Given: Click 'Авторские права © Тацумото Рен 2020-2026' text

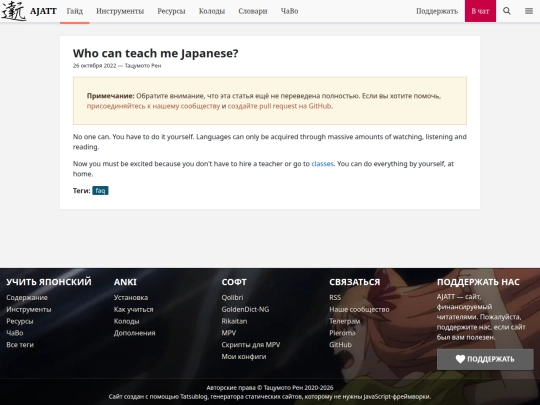Looking at the screenshot, I should (x=270, y=388).
